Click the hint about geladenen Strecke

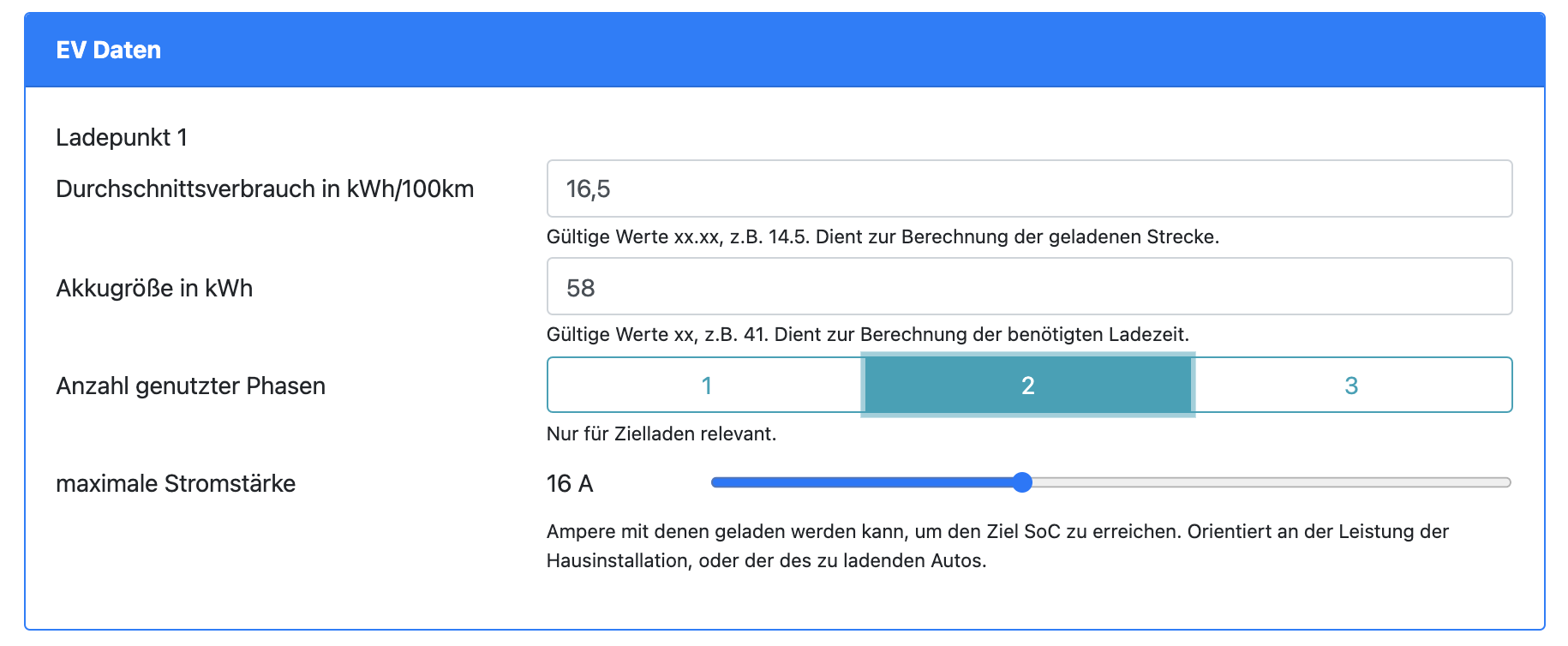tap(882, 236)
